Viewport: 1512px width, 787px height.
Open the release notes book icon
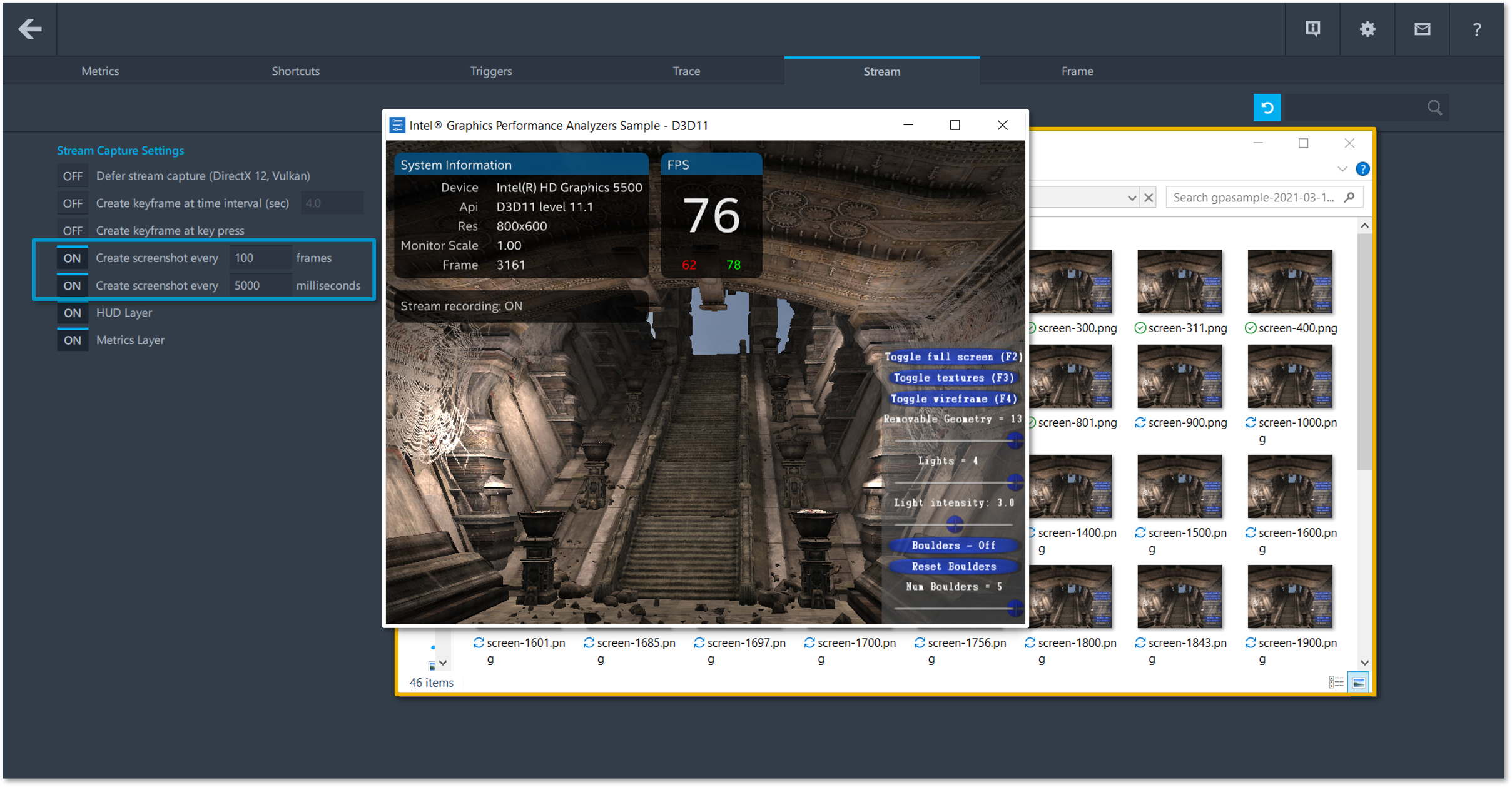(x=1312, y=29)
